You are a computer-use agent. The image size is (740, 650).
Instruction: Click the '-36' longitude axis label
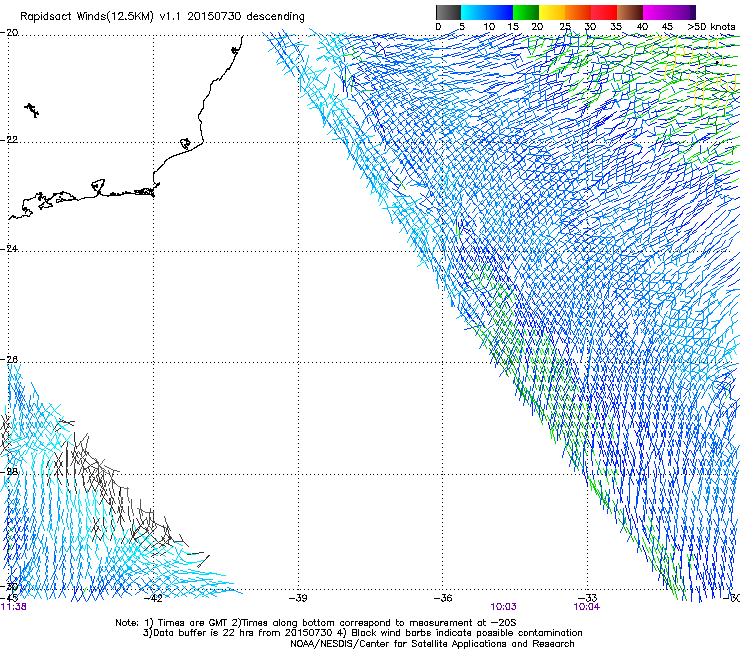[443, 598]
